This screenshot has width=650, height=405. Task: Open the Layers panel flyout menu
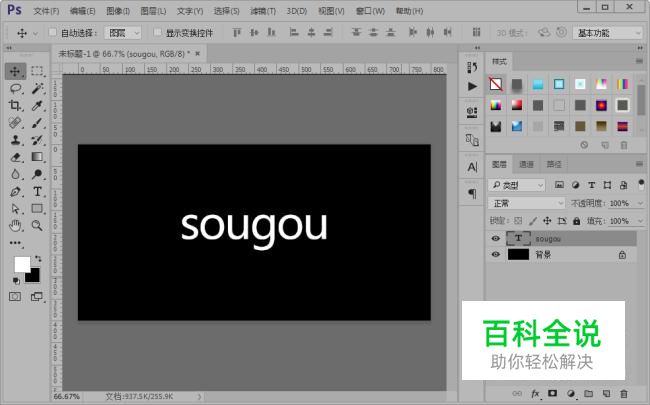coord(639,165)
